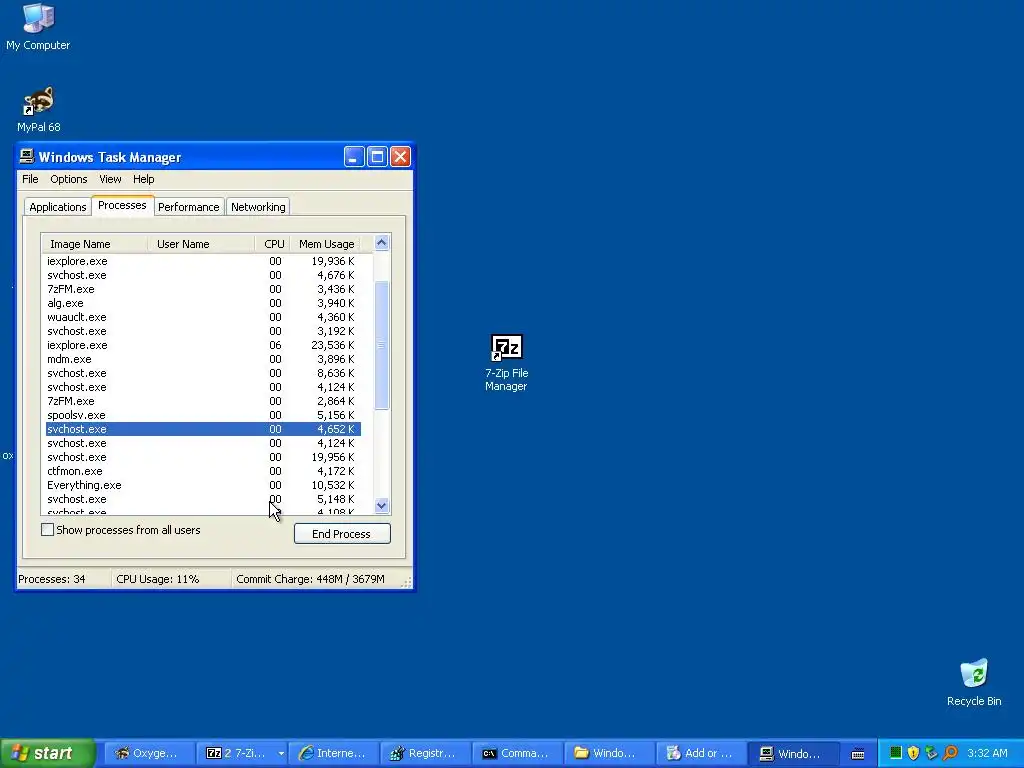Enable Show processes from all users

coord(48,530)
